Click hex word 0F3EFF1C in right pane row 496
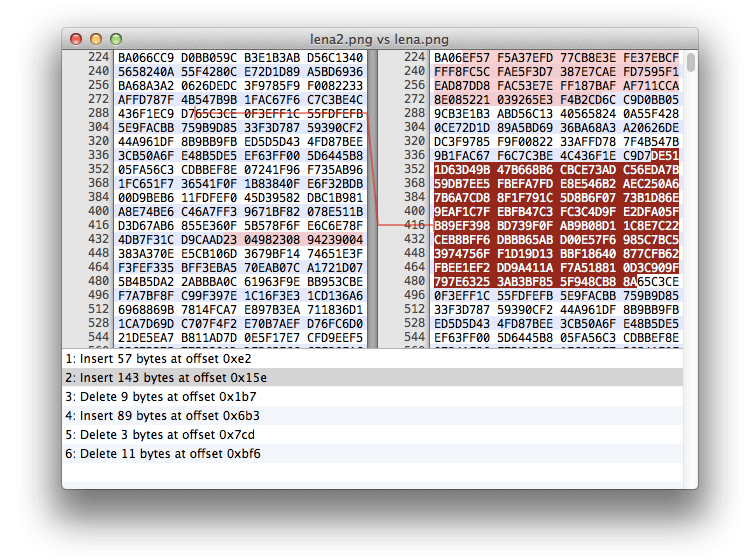This screenshot has width=744, height=560. (462, 296)
